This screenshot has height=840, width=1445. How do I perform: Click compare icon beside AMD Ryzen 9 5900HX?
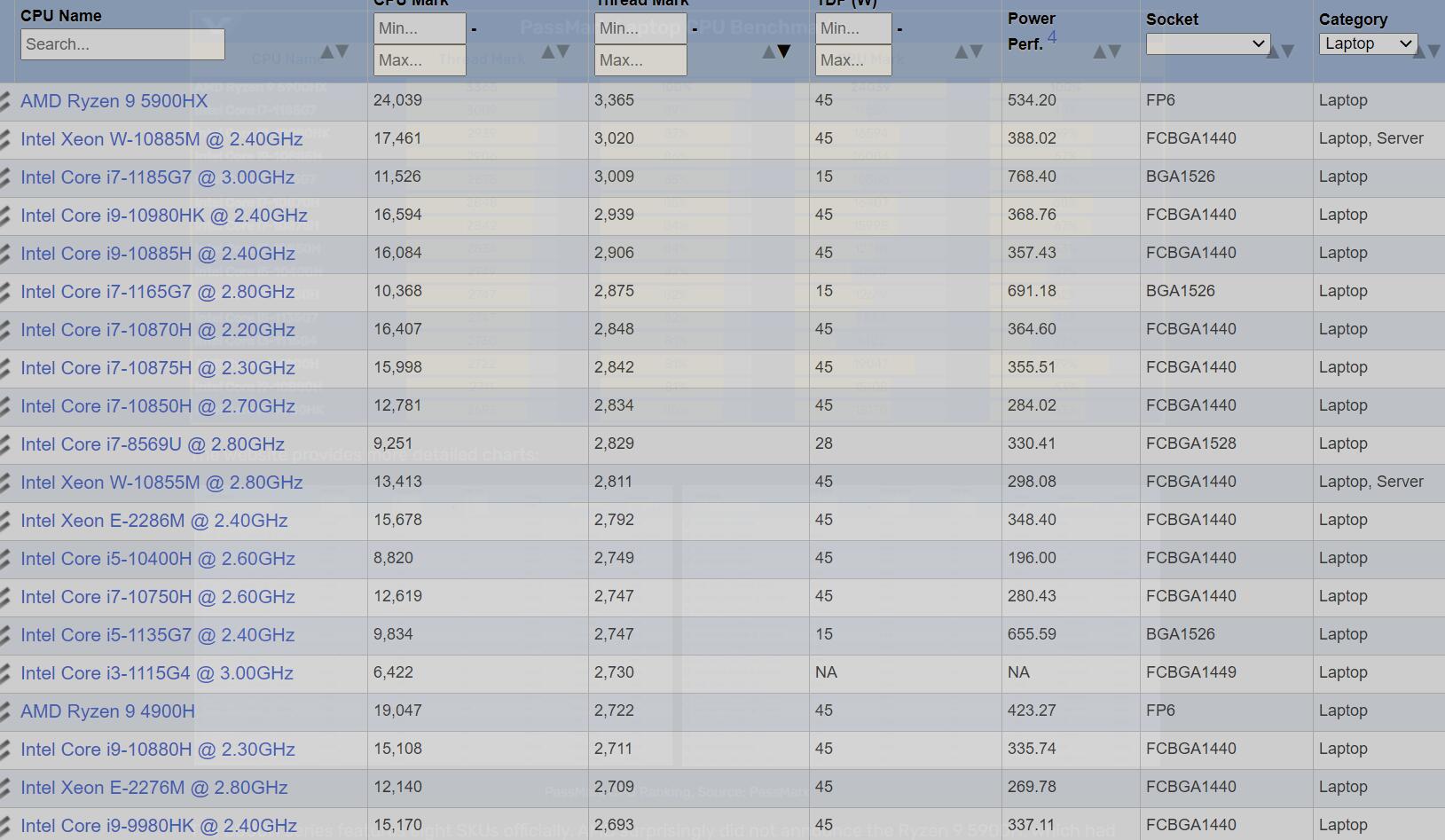pyautogui.click(x=5, y=101)
